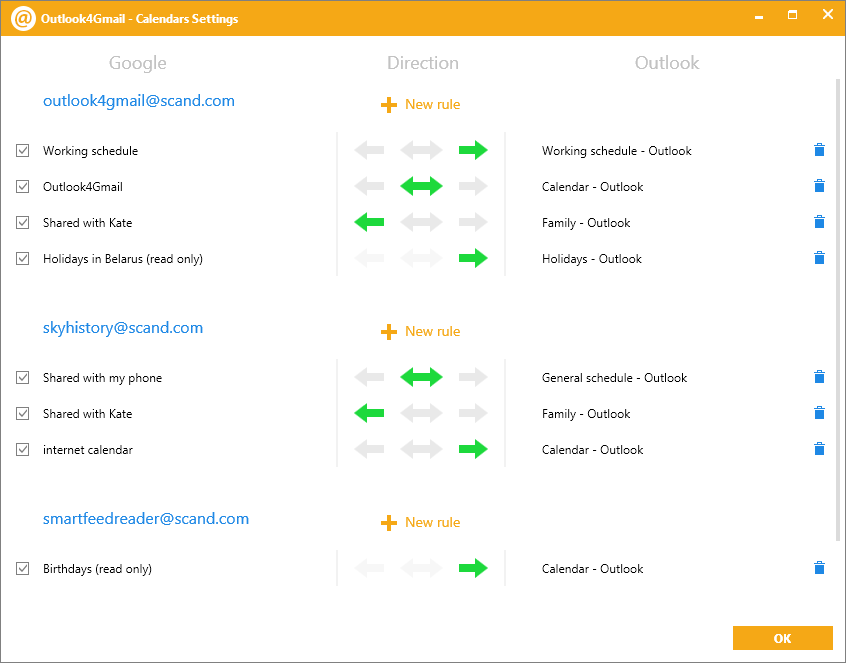Delete Shared with Kate rule under skyhistory account
This screenshot has width=846, height=663.
point(819,413)
